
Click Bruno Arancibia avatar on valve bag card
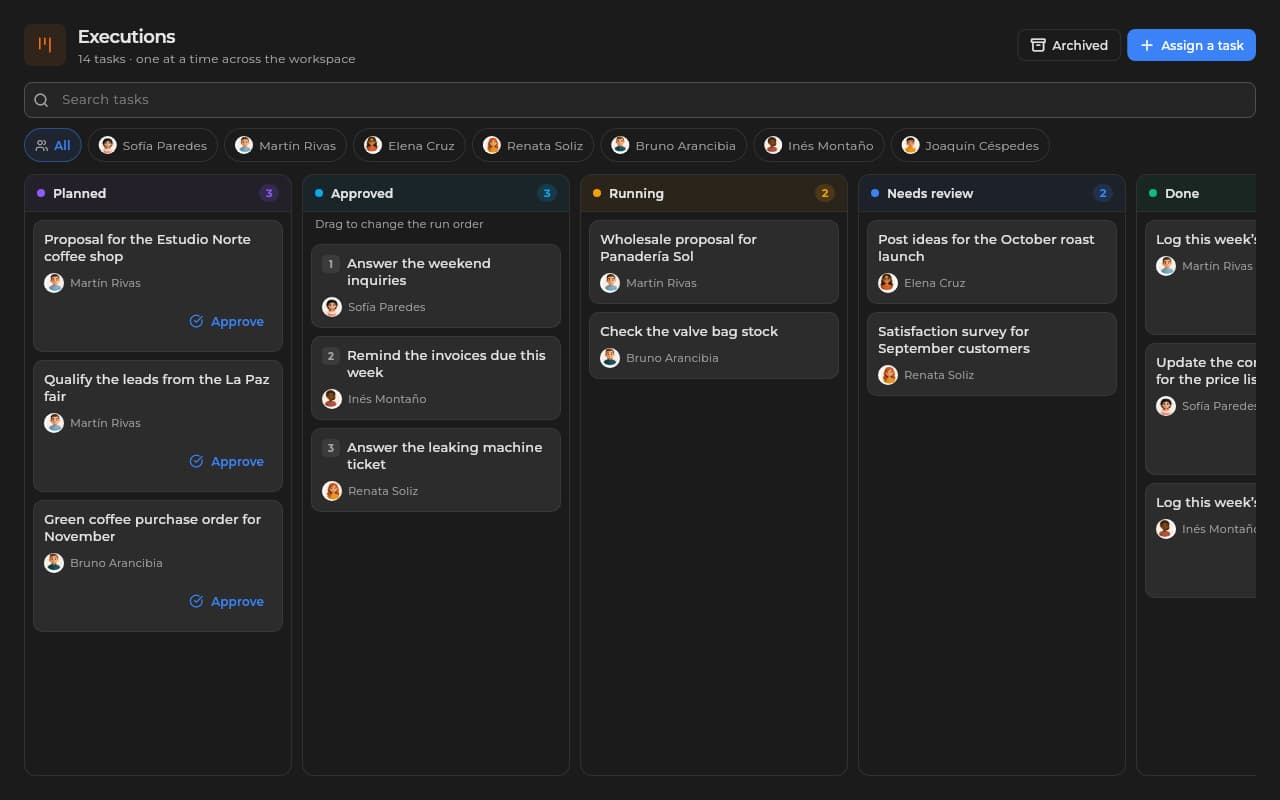click(610, 358)
